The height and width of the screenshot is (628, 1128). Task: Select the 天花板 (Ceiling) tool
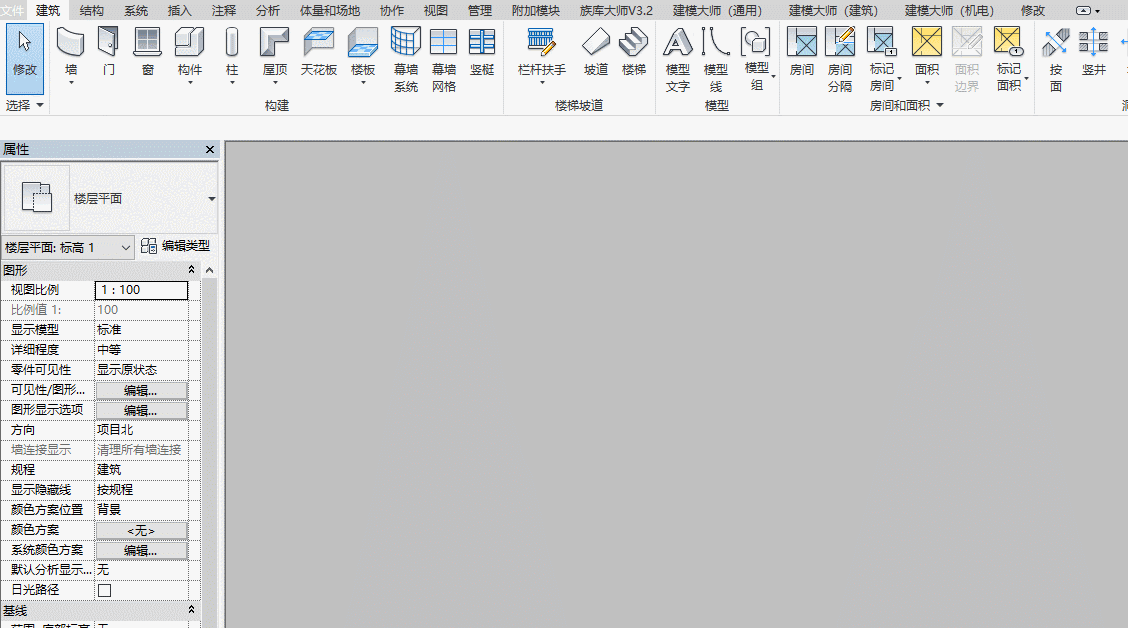click(x=319, y=52)
